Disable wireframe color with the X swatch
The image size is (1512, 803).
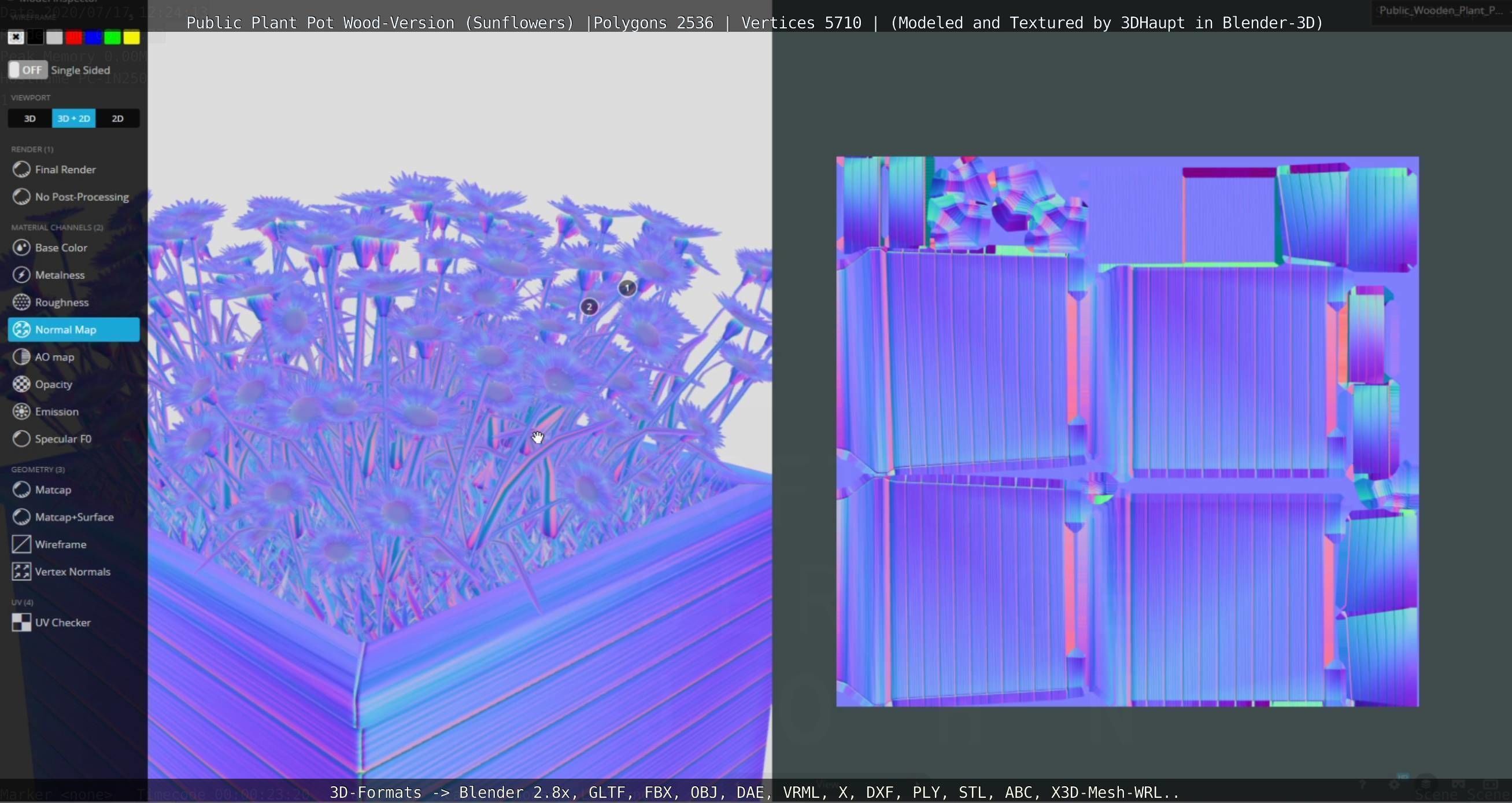(x=16, y=38)
